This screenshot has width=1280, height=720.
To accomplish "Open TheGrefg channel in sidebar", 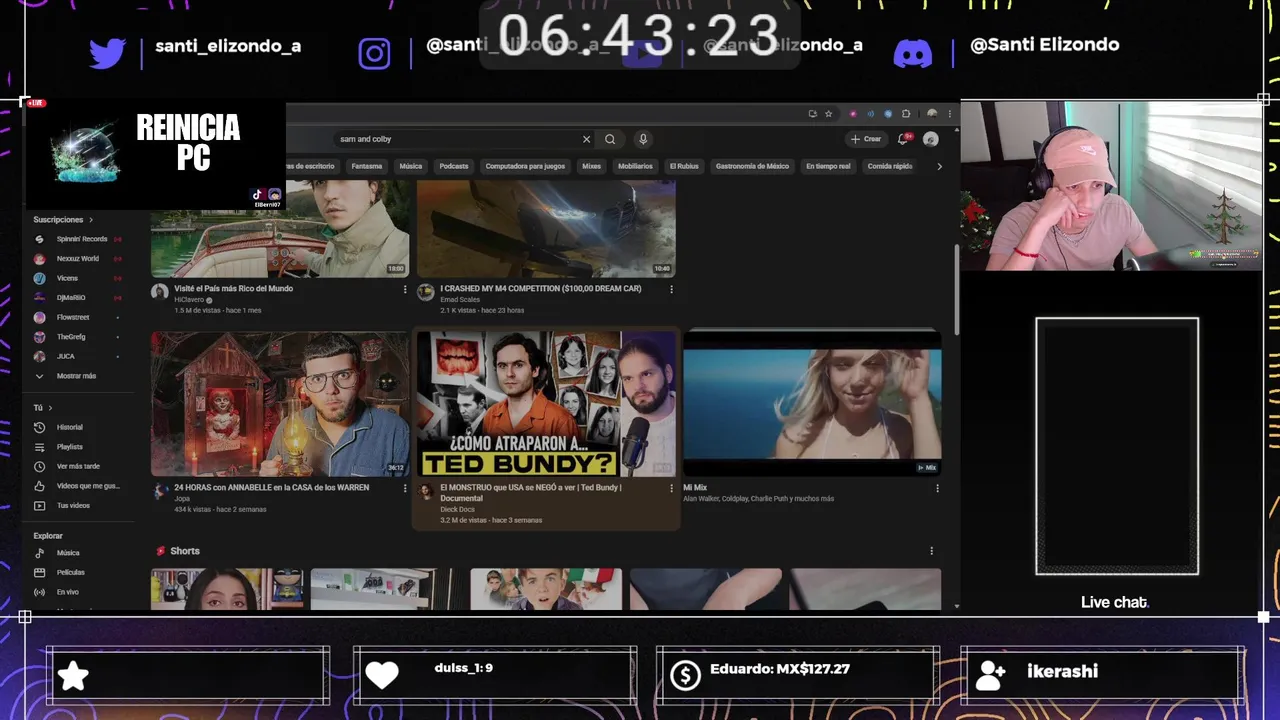I will [78, 336].
